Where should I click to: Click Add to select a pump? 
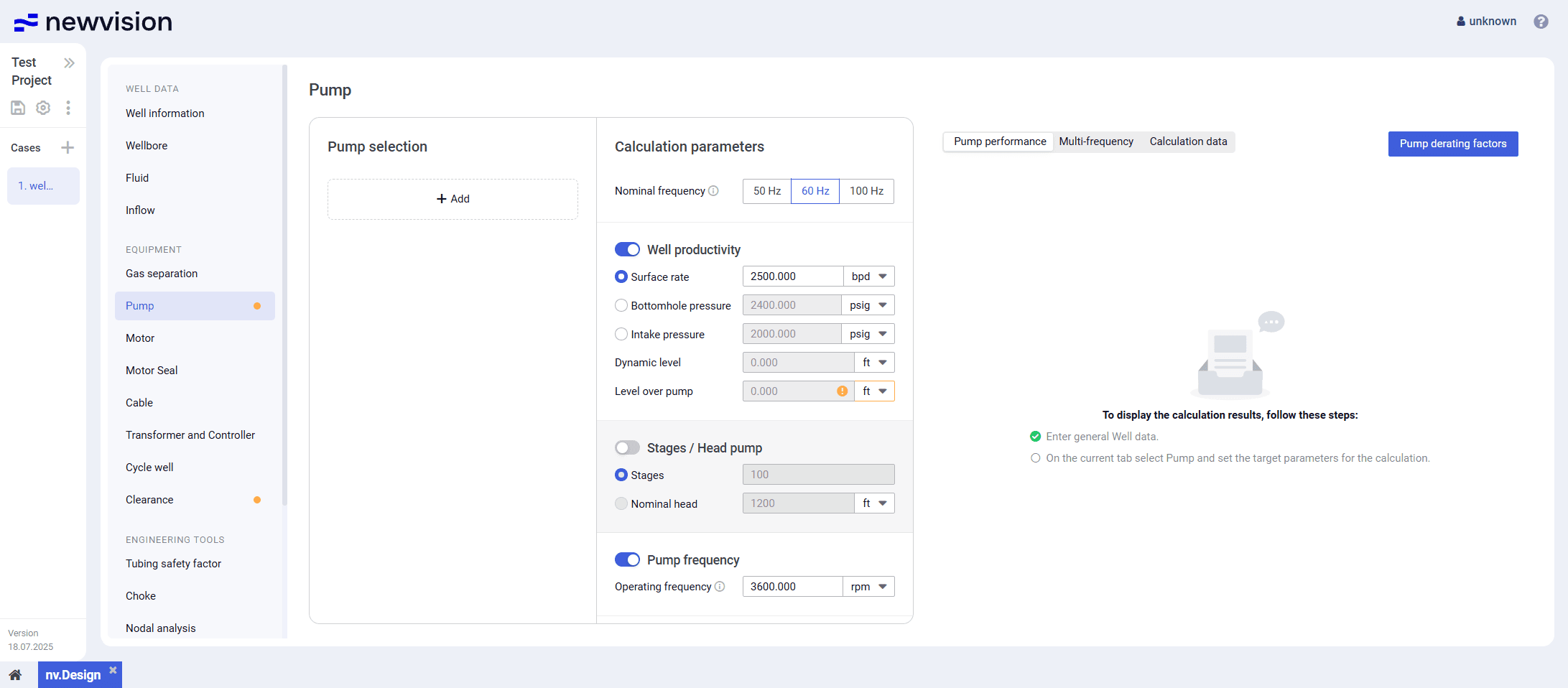click(453, 199)
